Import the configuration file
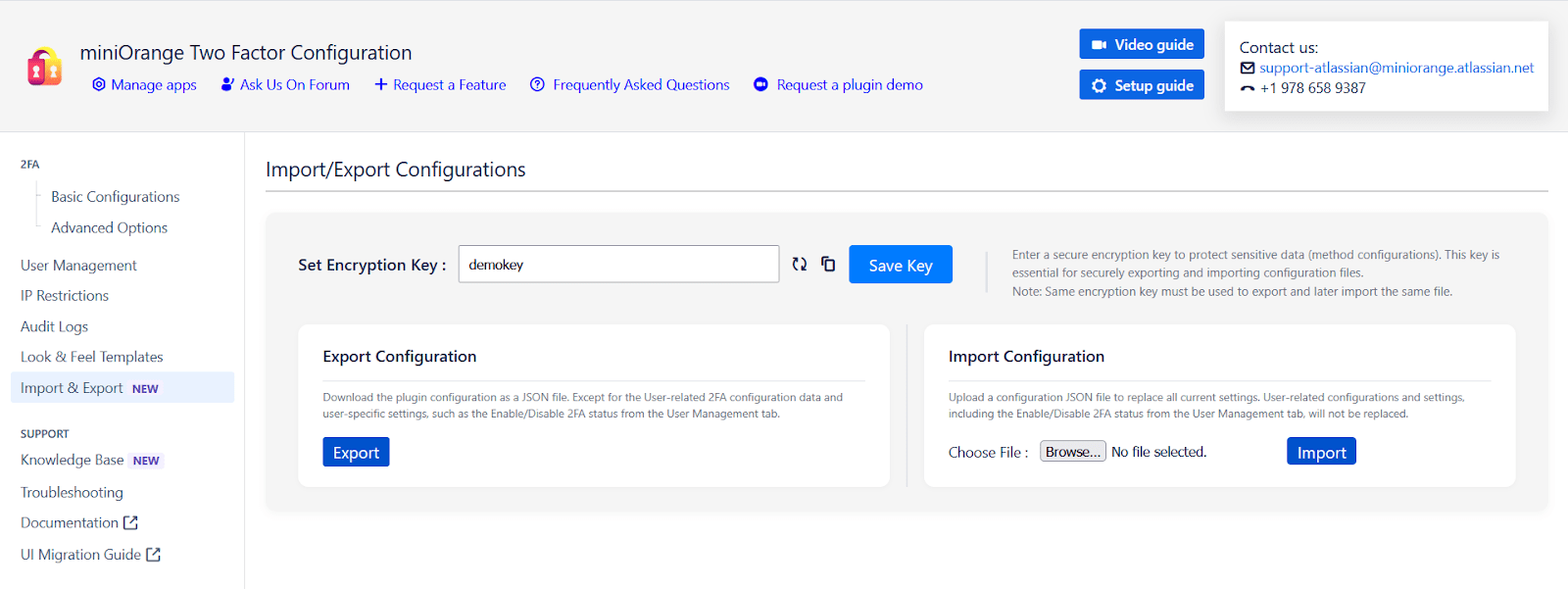 (1321, 452)
